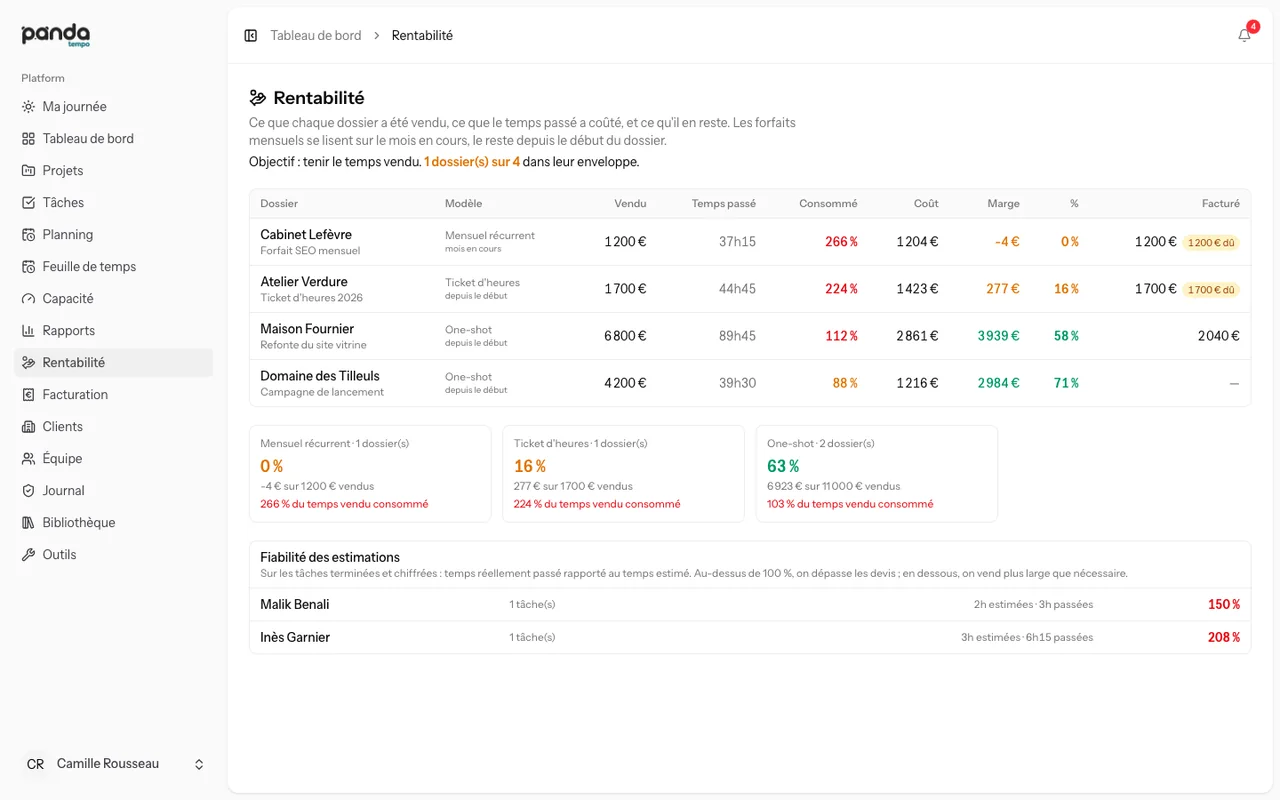Click the 266 % consumed value
1280x800 pixels.
(841, 242)
